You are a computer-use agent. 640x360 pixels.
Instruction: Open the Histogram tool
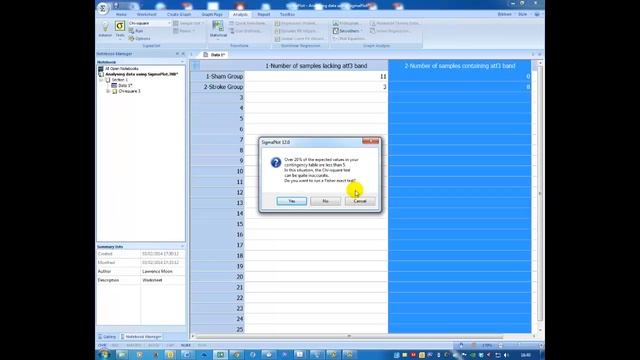[346, 23]
